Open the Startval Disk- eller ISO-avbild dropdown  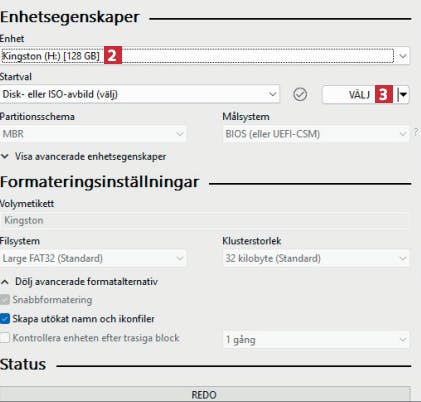coord(140,94)
